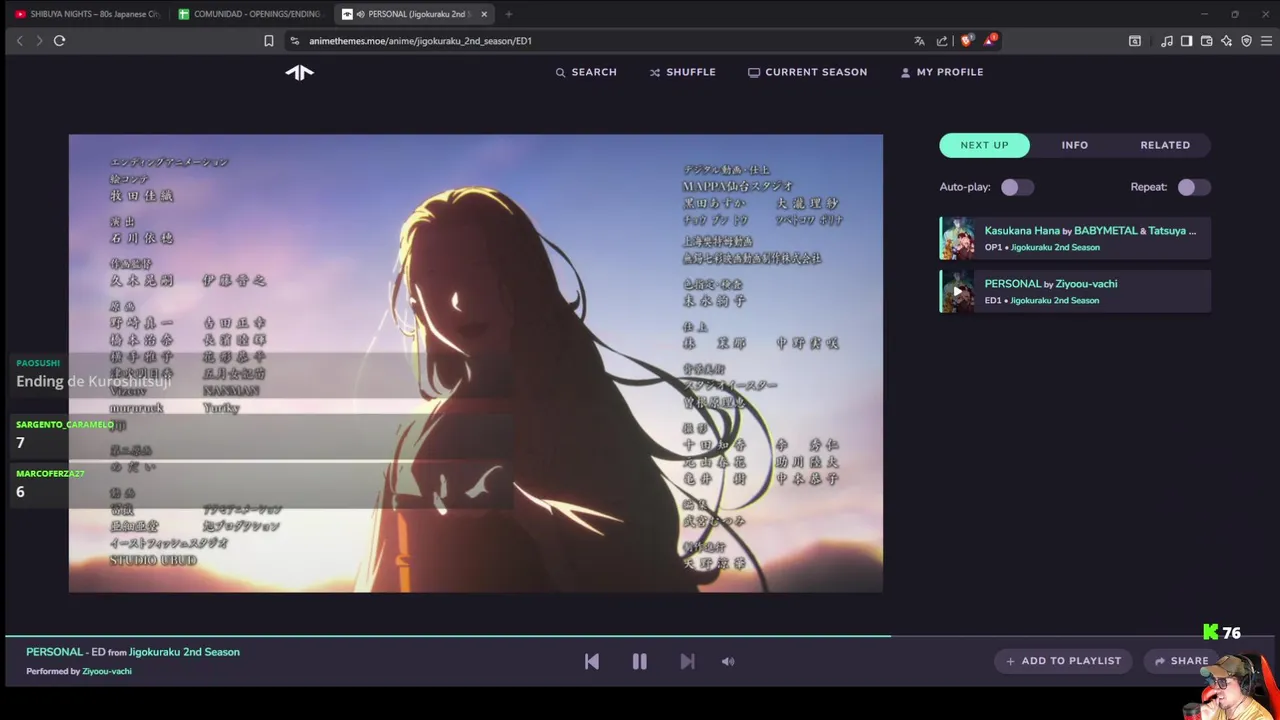Skip to the previous theme
This screenshot has height=720, width=1280.
point(592,661)
